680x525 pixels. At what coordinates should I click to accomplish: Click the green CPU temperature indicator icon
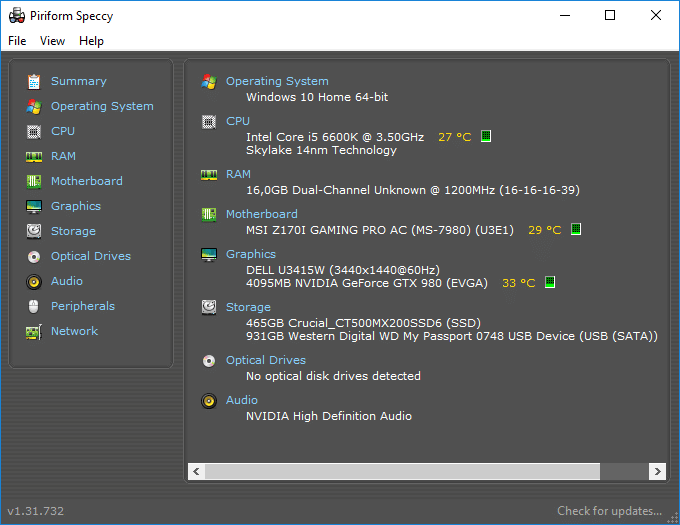486,136
